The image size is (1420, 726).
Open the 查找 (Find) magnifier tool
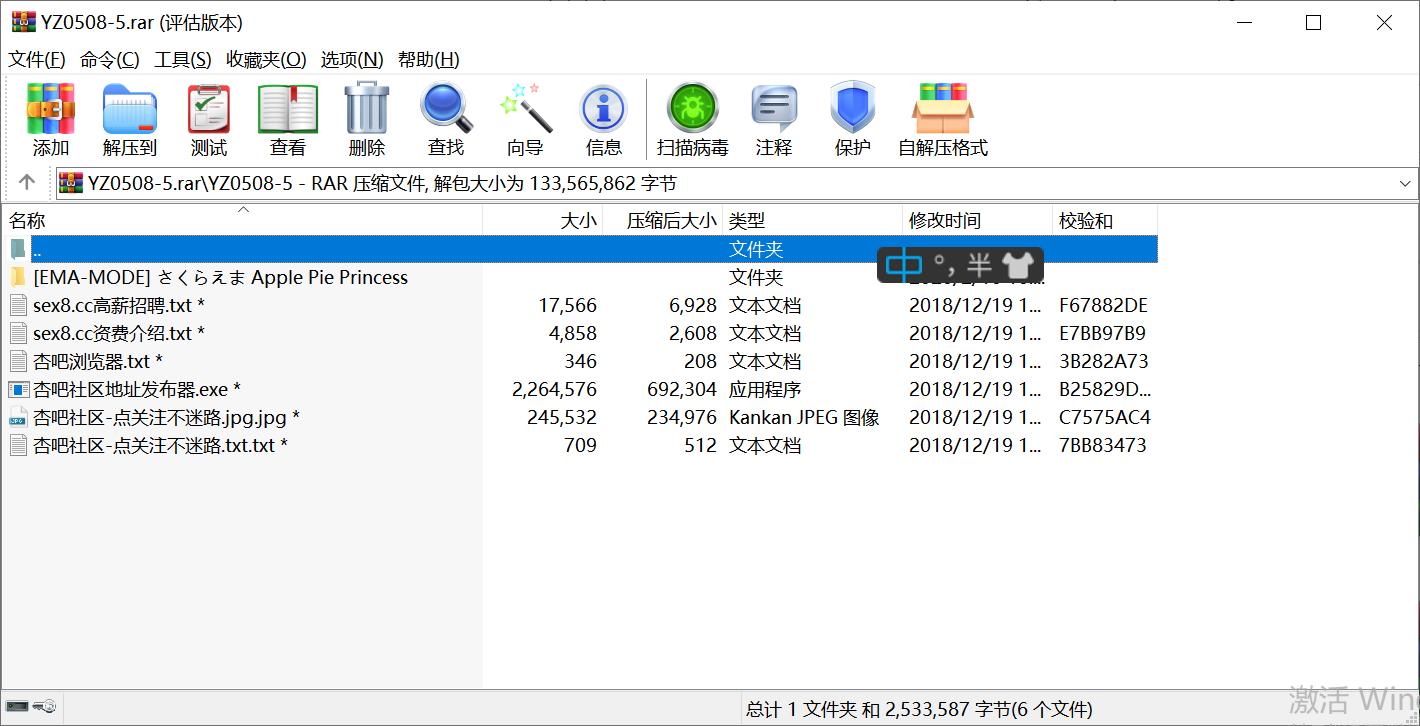pos(446,120)
